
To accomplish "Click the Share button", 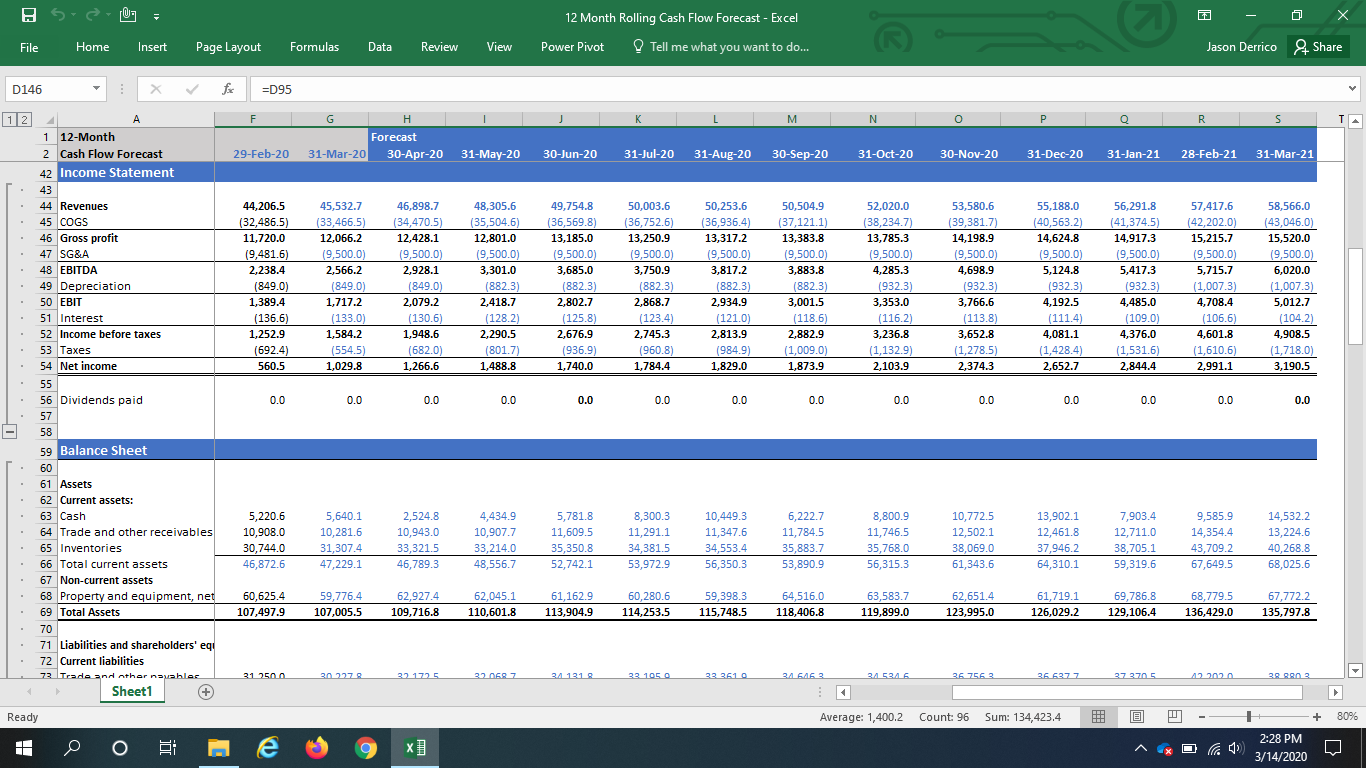I will point(1318,47).
